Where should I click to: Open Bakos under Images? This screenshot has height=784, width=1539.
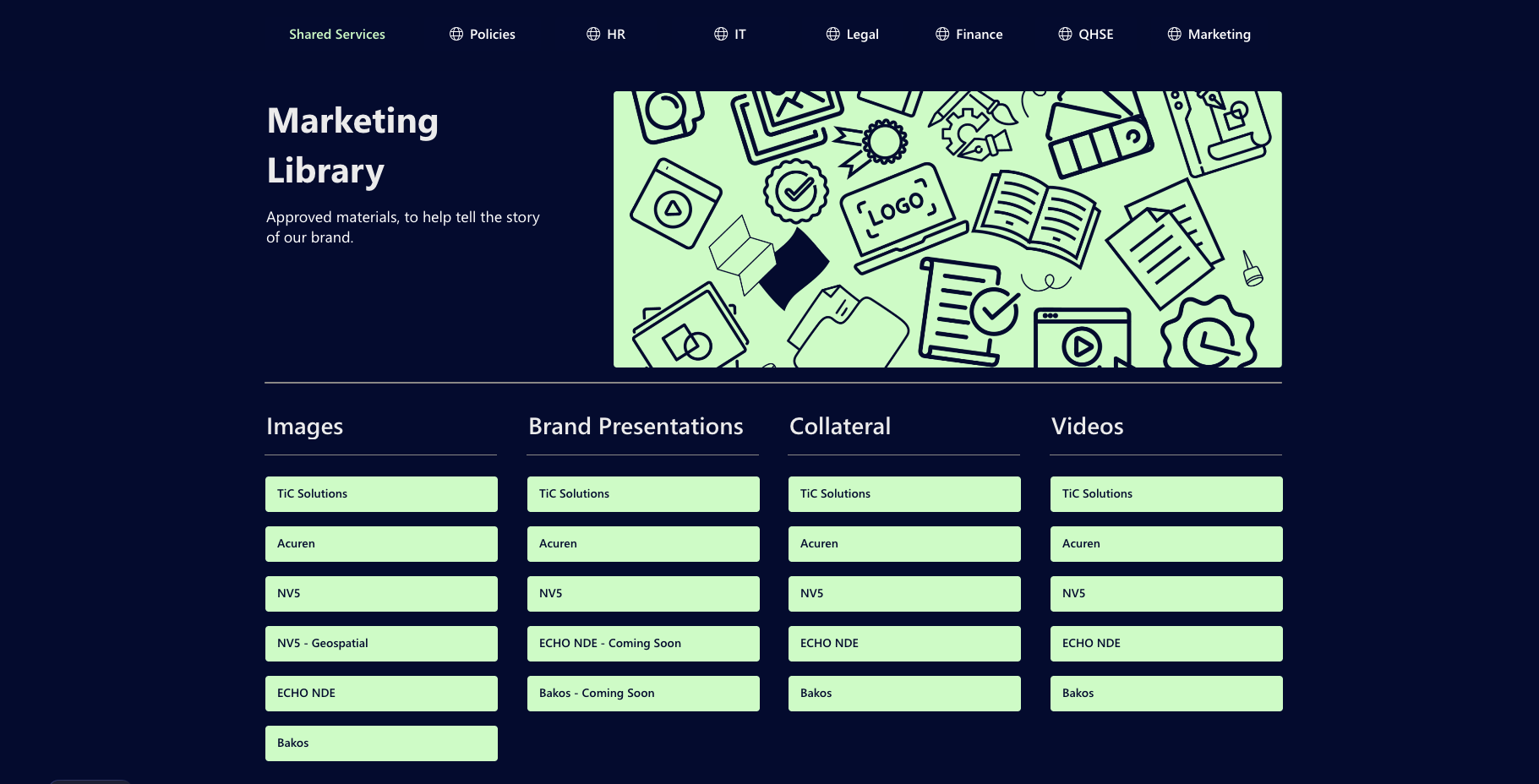tap(381, 743)
